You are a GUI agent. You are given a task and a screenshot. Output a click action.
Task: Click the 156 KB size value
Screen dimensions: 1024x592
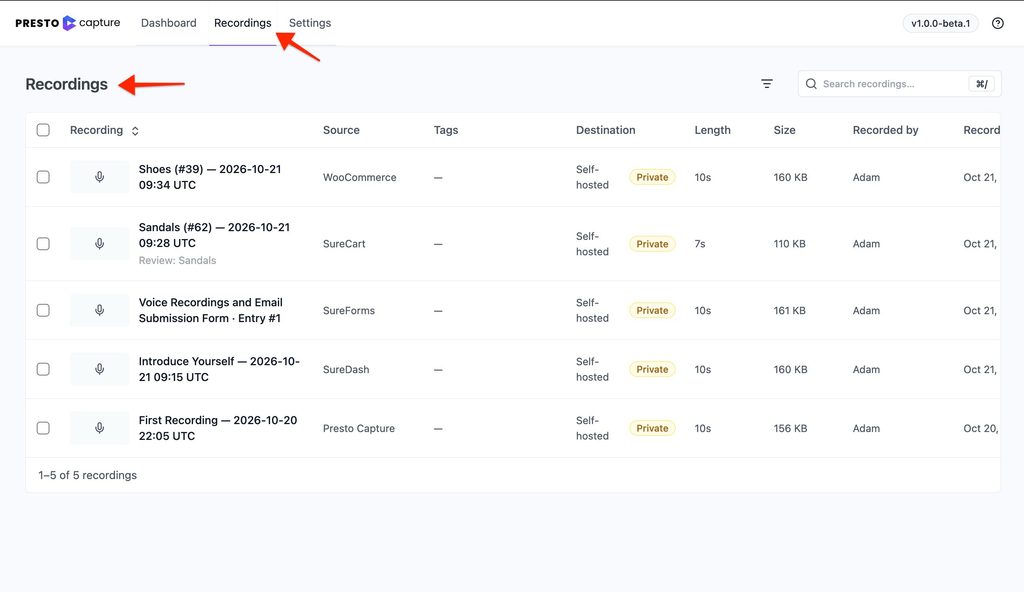tap(790, 428)
